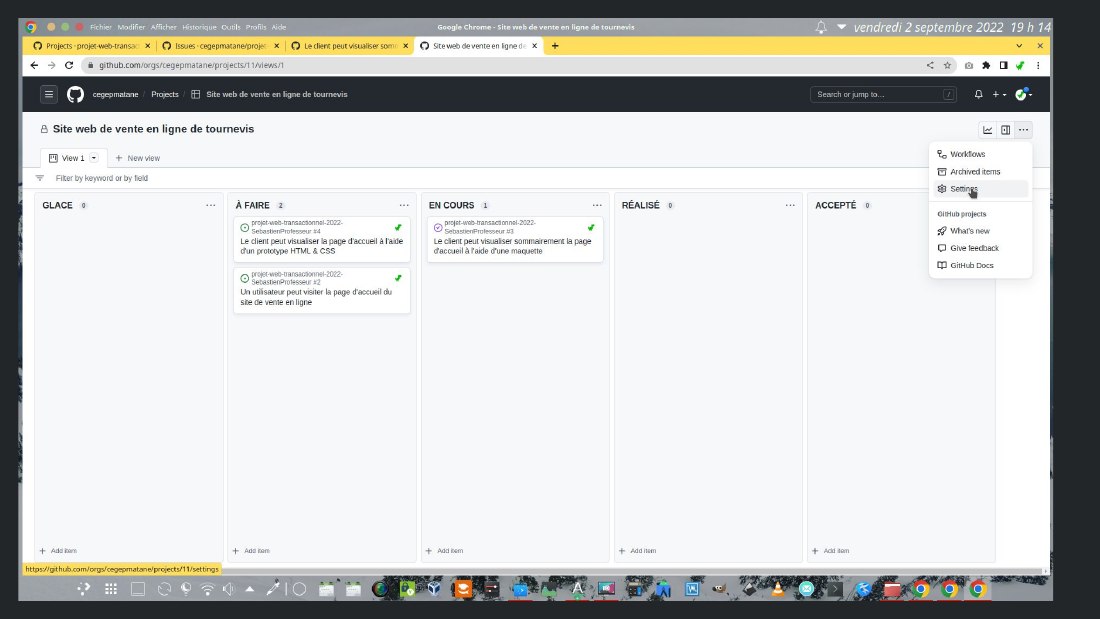Screen dimensions: 1100x619
Task: Click the Projects breadcrumb link
Action: 165,94
